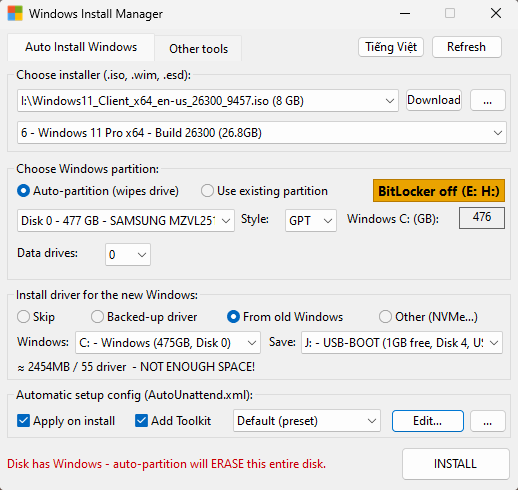518x490 pixels.
Task: Open the Disk 0 SAMSUNG drive dropdown
Action: click(x=126, y=220)
